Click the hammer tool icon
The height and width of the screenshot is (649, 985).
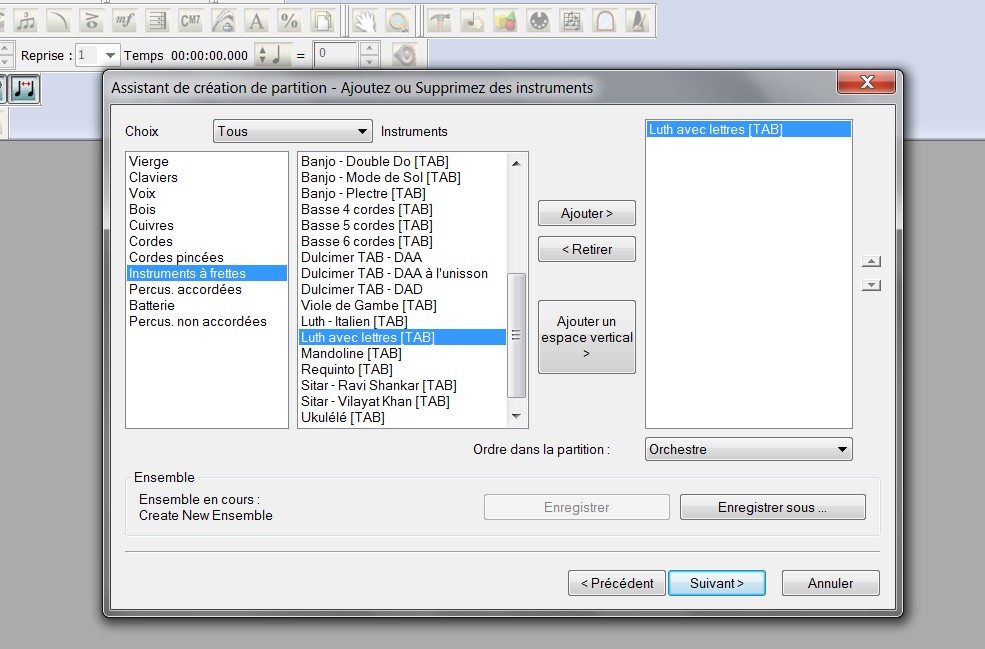point(439,19)
